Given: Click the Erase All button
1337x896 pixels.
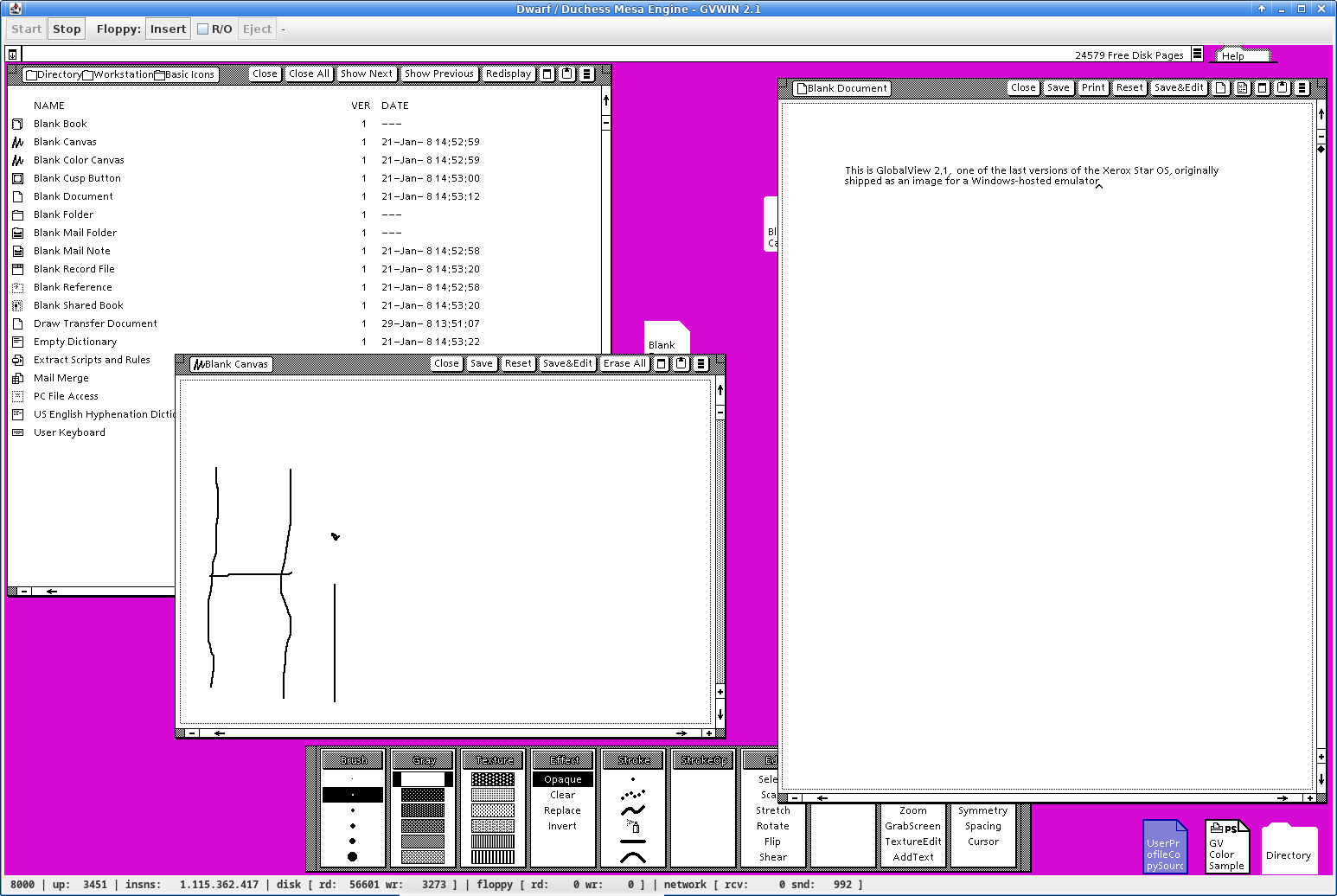Looking at the screenshot, I should coord(624,363).
